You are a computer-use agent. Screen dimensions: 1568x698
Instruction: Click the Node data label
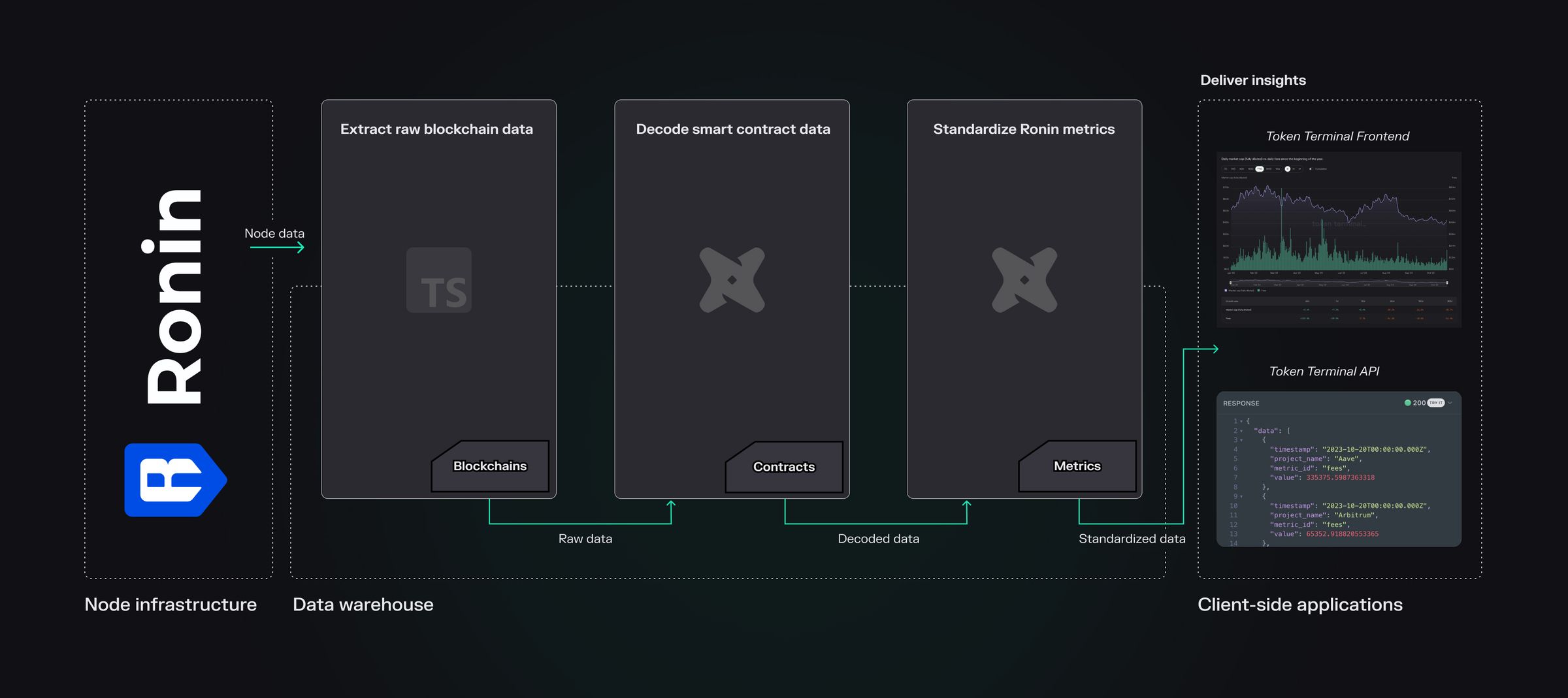(x=274, y=234)
